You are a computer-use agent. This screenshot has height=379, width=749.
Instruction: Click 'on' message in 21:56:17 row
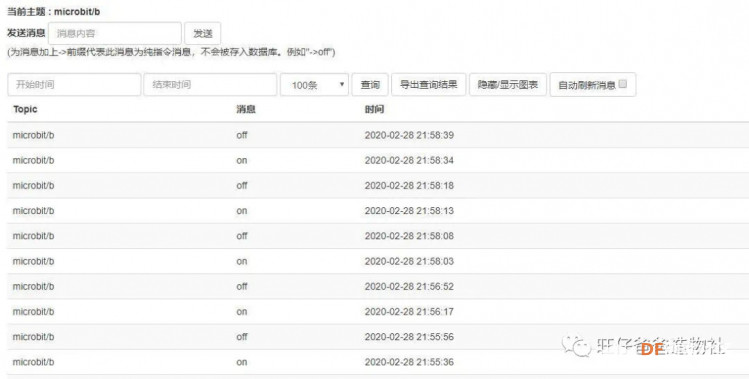click(242, 312)
